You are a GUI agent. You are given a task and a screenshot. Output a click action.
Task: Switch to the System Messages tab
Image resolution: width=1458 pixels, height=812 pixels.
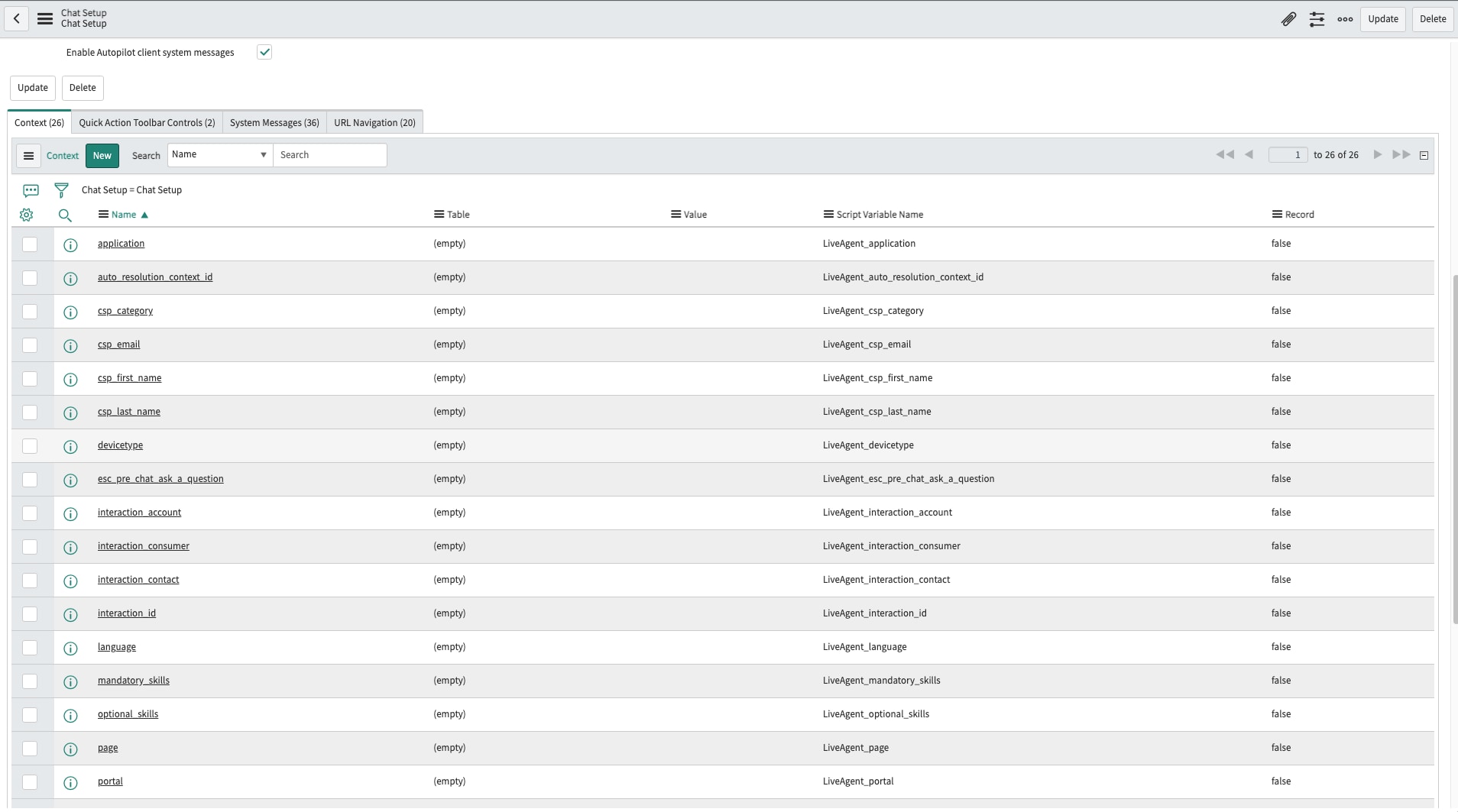pyautogui.click(x=274, y=123)
